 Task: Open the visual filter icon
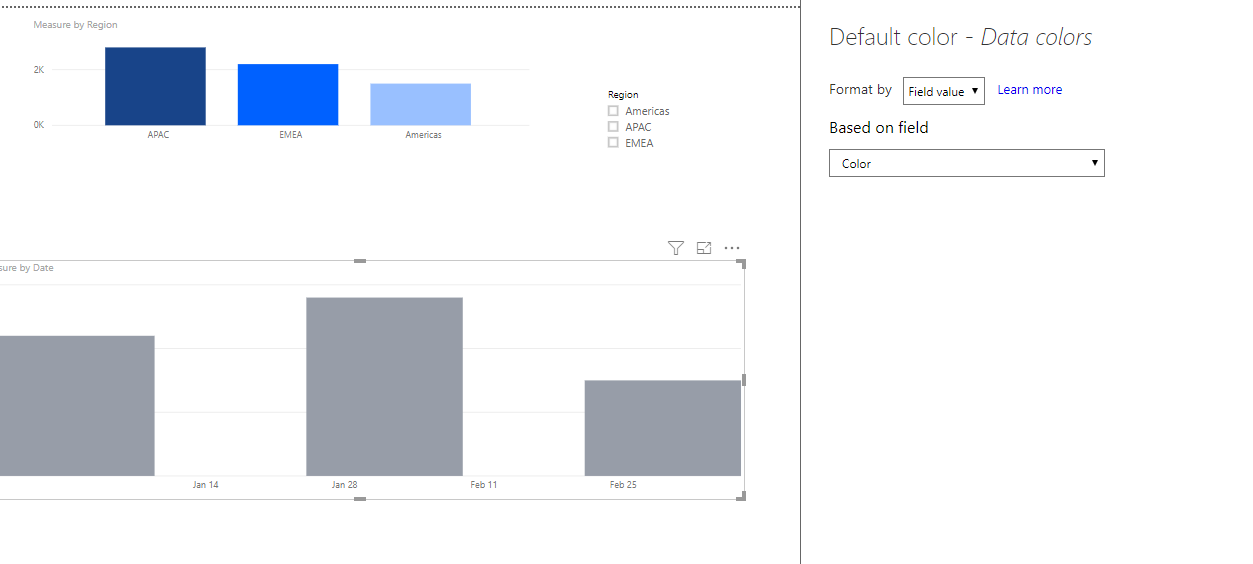[676, 248]
